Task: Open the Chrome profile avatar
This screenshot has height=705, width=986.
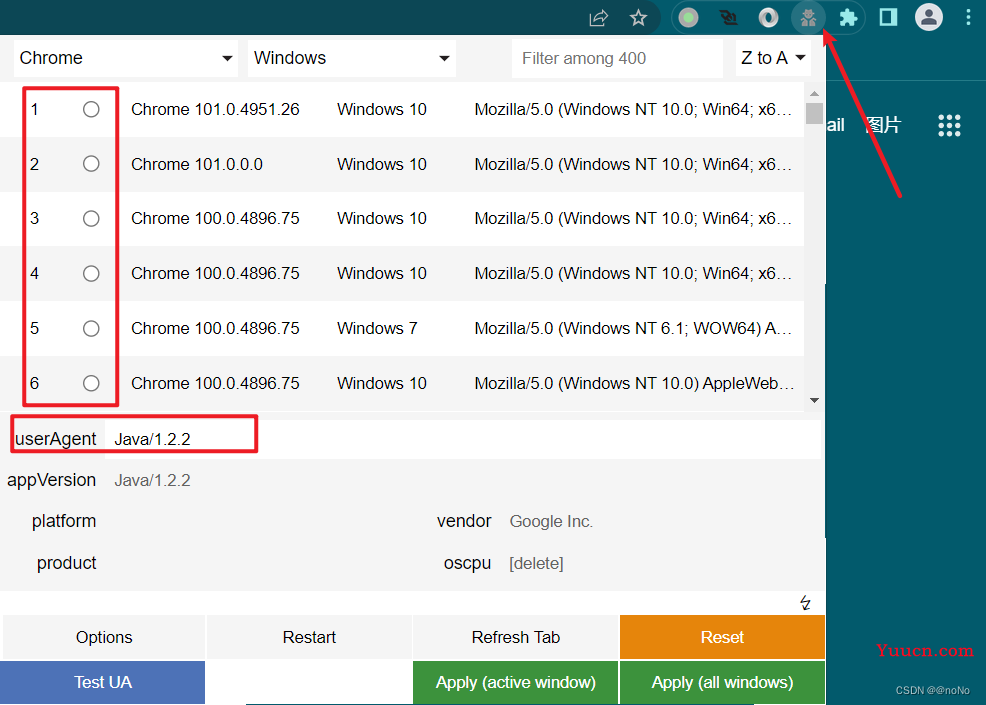Action: pyautogui.click(x=929, y=17)
